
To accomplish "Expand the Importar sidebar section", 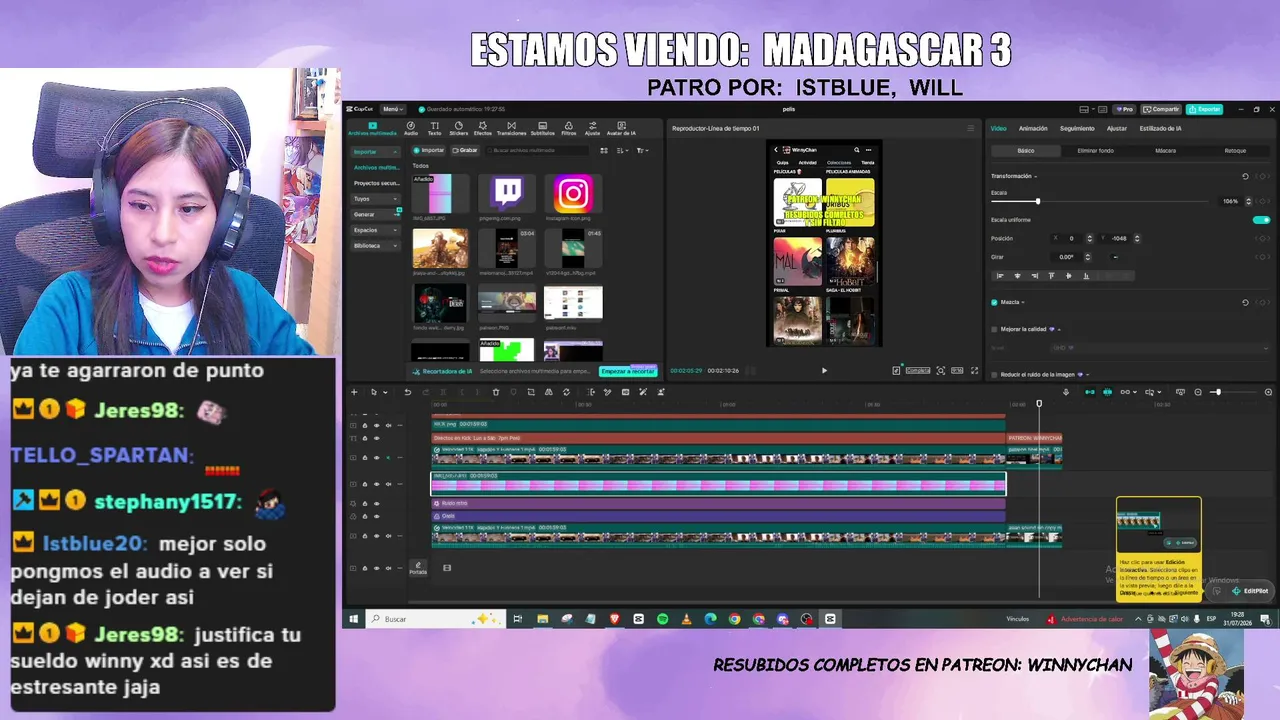I will tap(375, 152).
